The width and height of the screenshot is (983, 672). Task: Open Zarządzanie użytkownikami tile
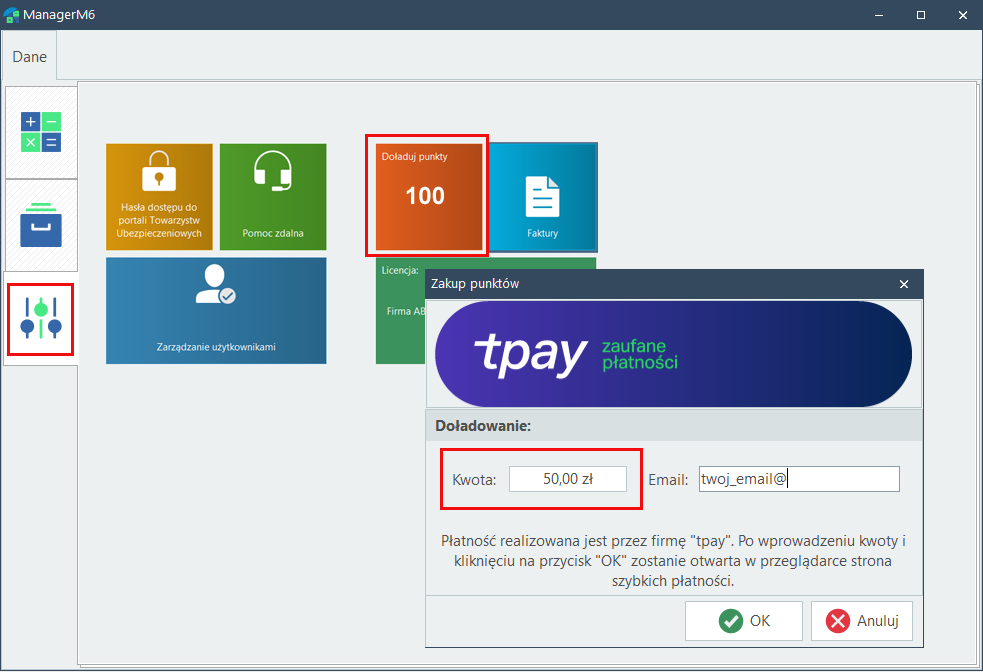point(216,310)
